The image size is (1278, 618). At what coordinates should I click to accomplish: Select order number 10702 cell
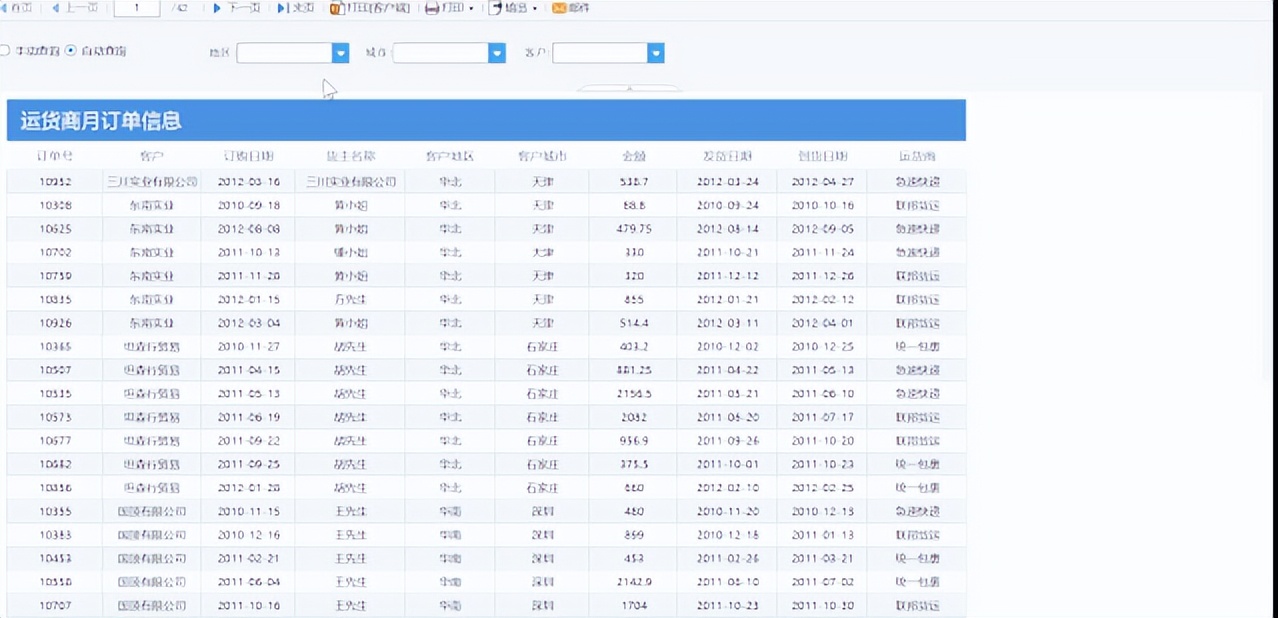coord(55,253)
